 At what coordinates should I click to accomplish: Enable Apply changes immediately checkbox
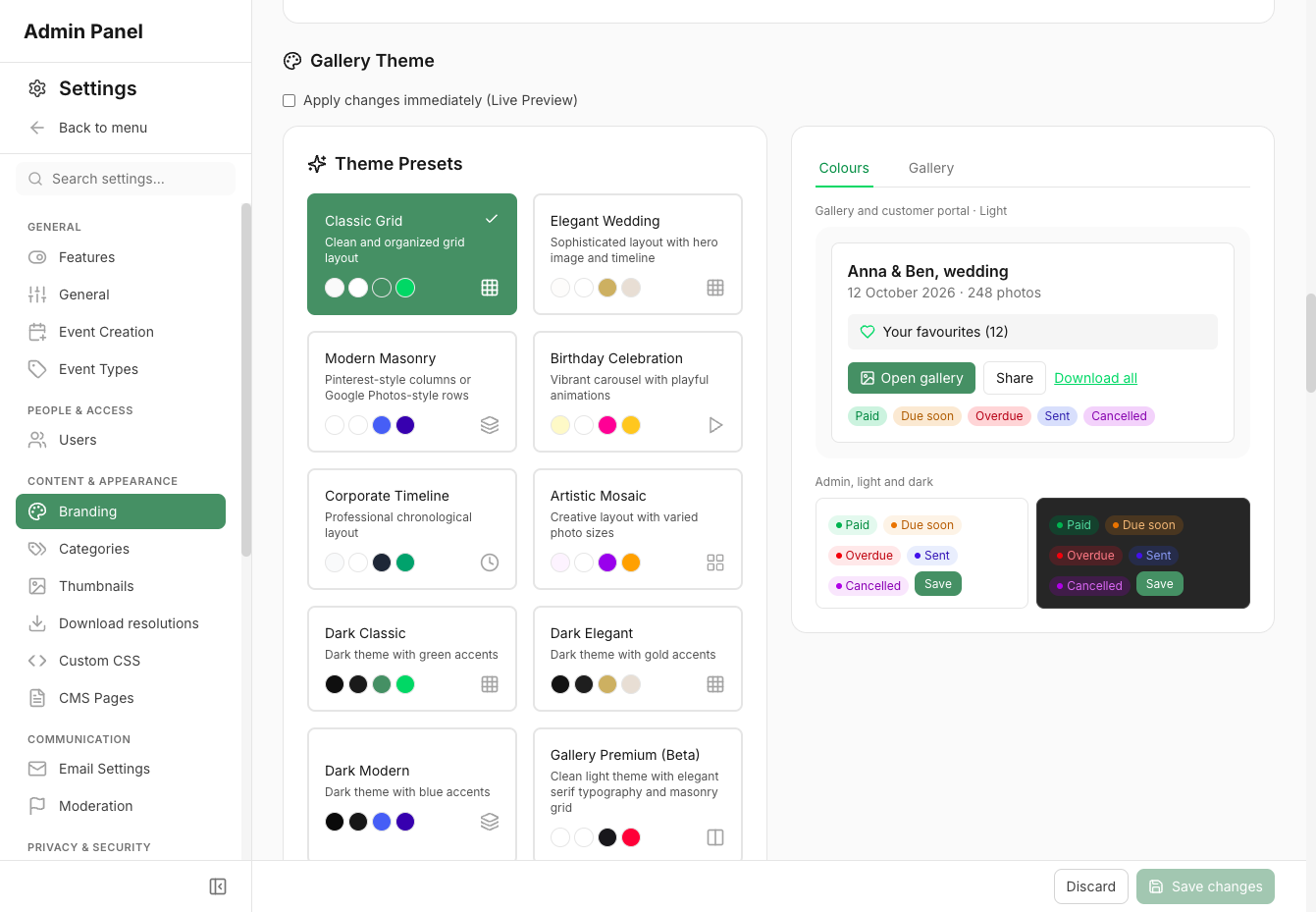click(290, 100)
